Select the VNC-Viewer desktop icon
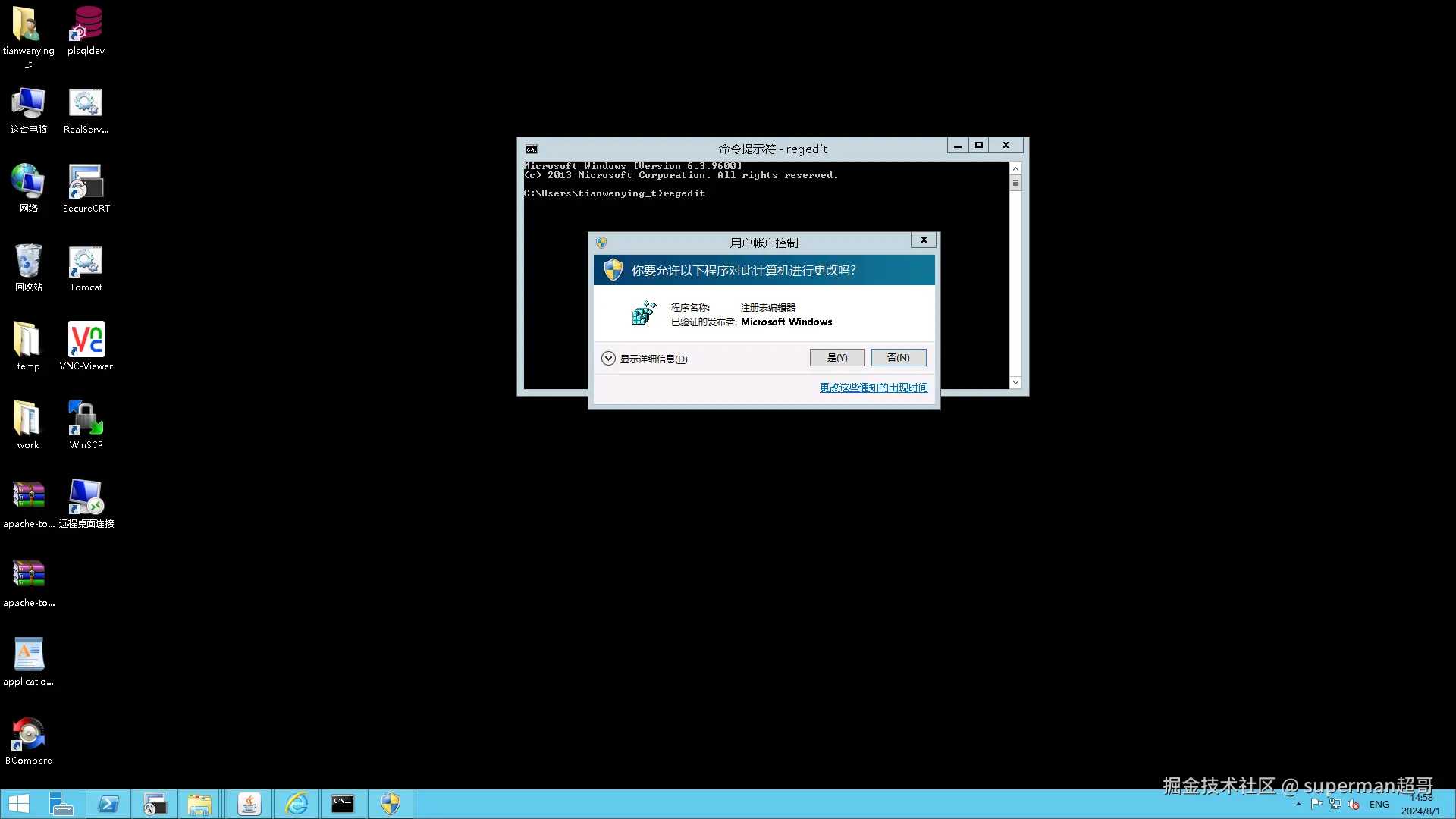The height and width of the screenshot is (819, 1456). pos(86,346)
